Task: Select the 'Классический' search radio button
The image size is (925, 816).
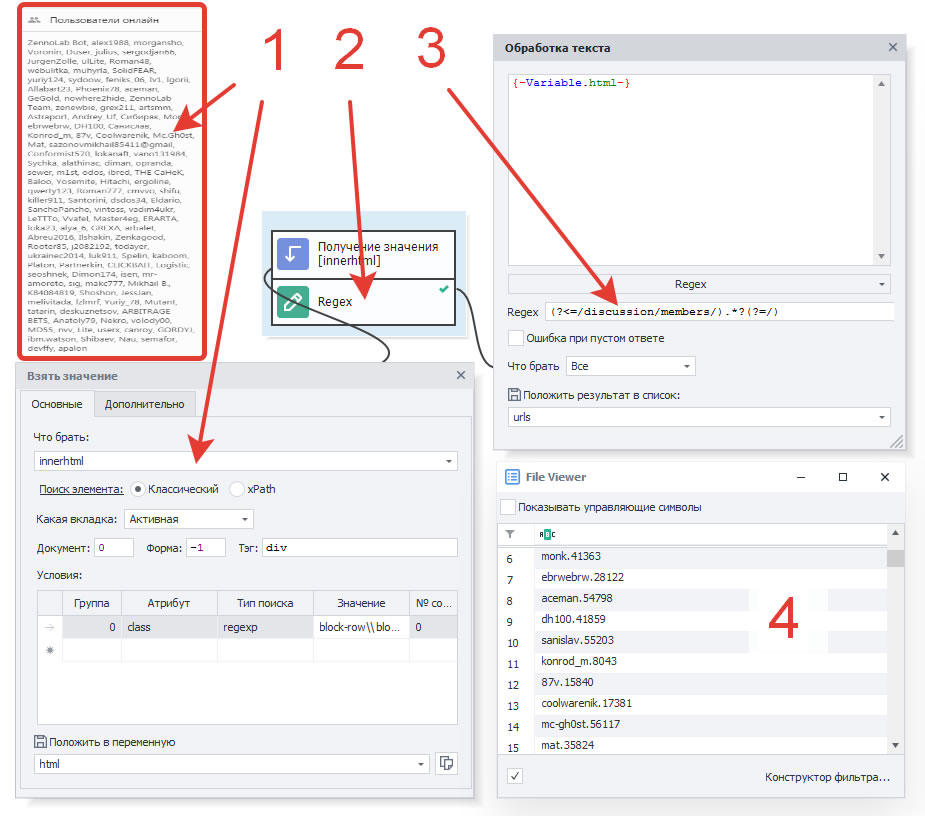Action: pyautogui.click(x=138, y=489)
